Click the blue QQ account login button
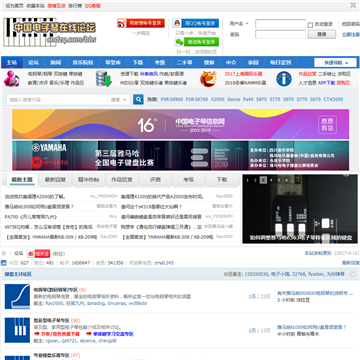360x360 pixels. click(x=196, y=23)
